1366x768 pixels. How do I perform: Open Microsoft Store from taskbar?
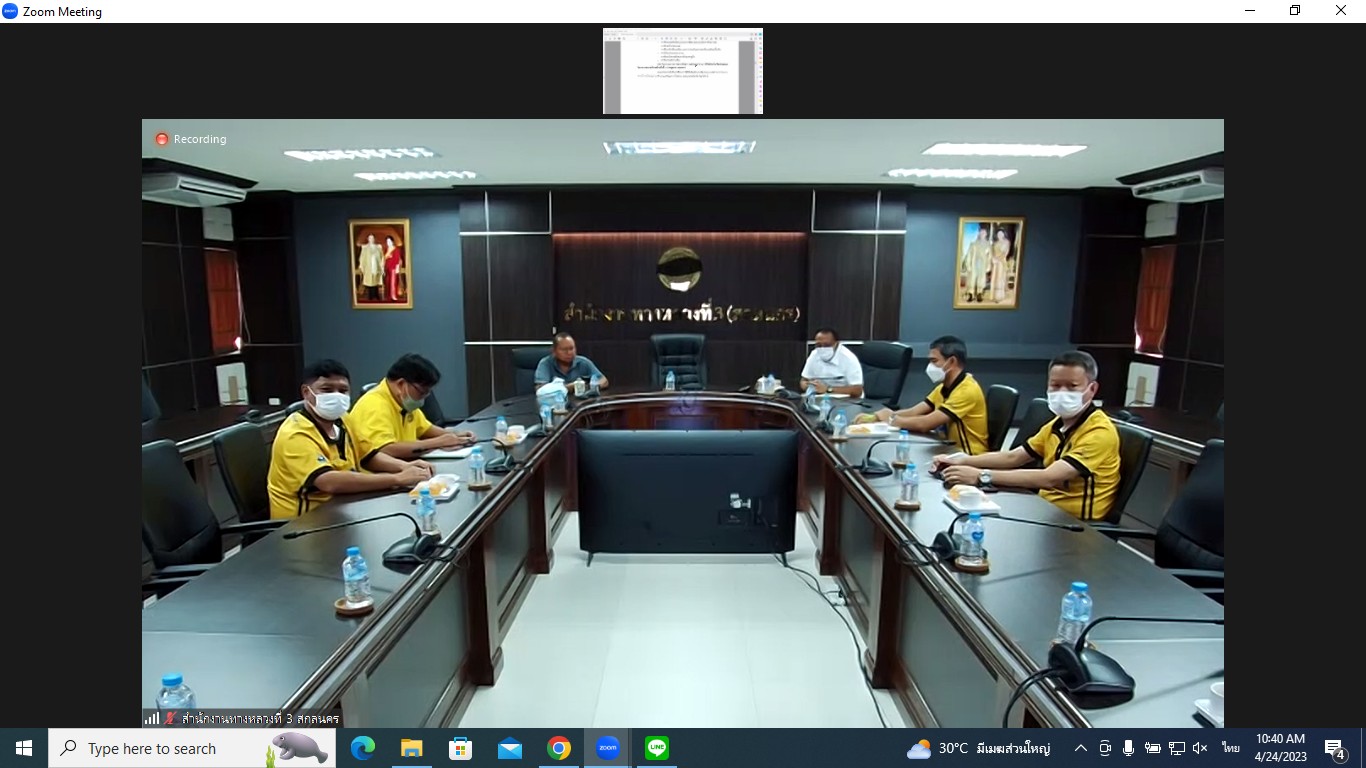pos(460,748)
